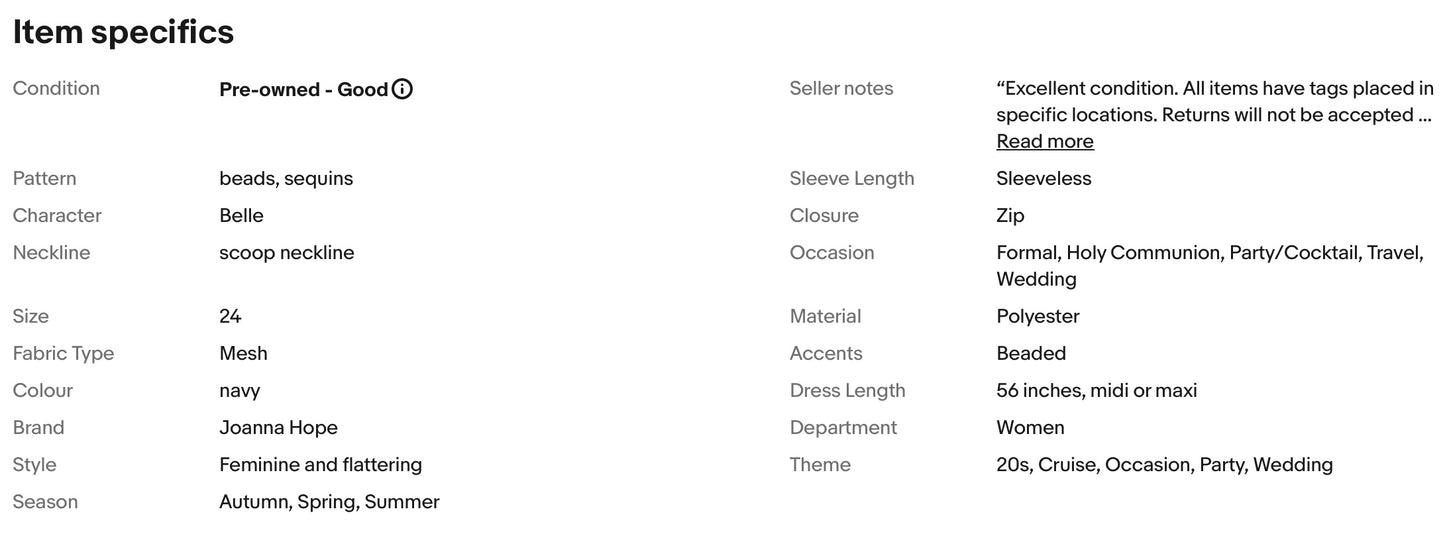
Task: Click the Sleeveless sleeve length value
Action: (1043, 179)
